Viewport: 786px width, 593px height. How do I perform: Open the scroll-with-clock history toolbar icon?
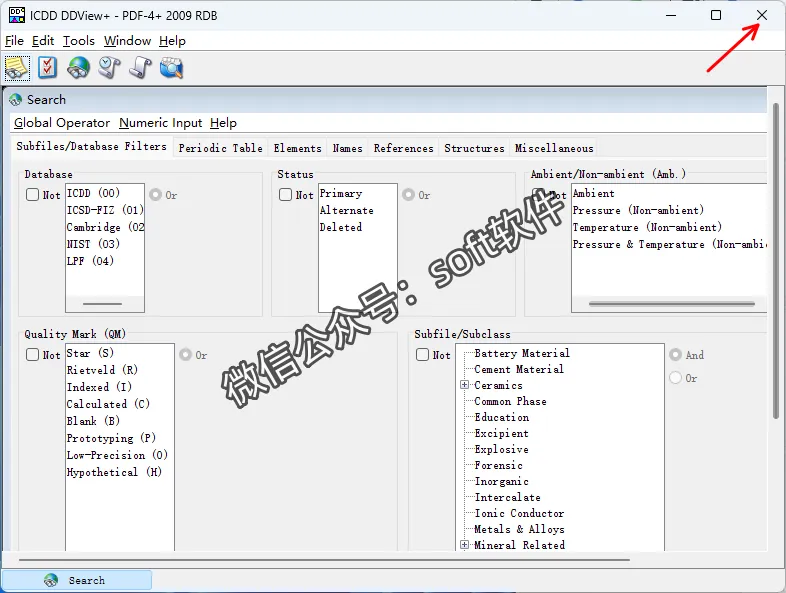point(109,68)
